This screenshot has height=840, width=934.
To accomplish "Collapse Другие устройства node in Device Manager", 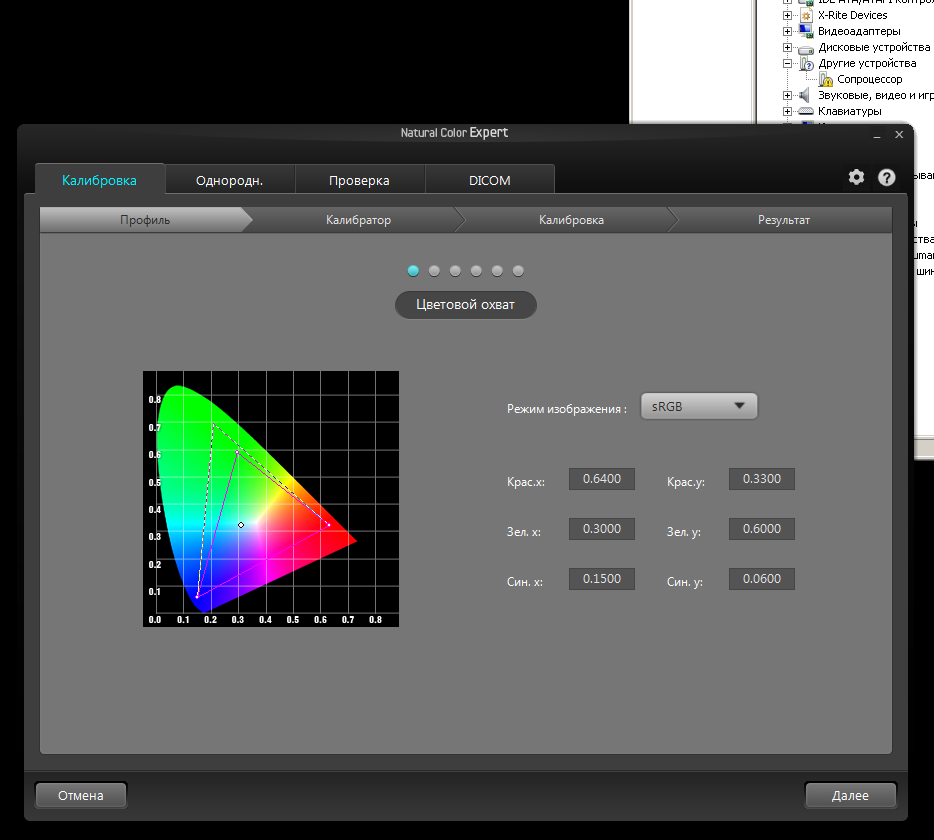I will pos(787,63).
